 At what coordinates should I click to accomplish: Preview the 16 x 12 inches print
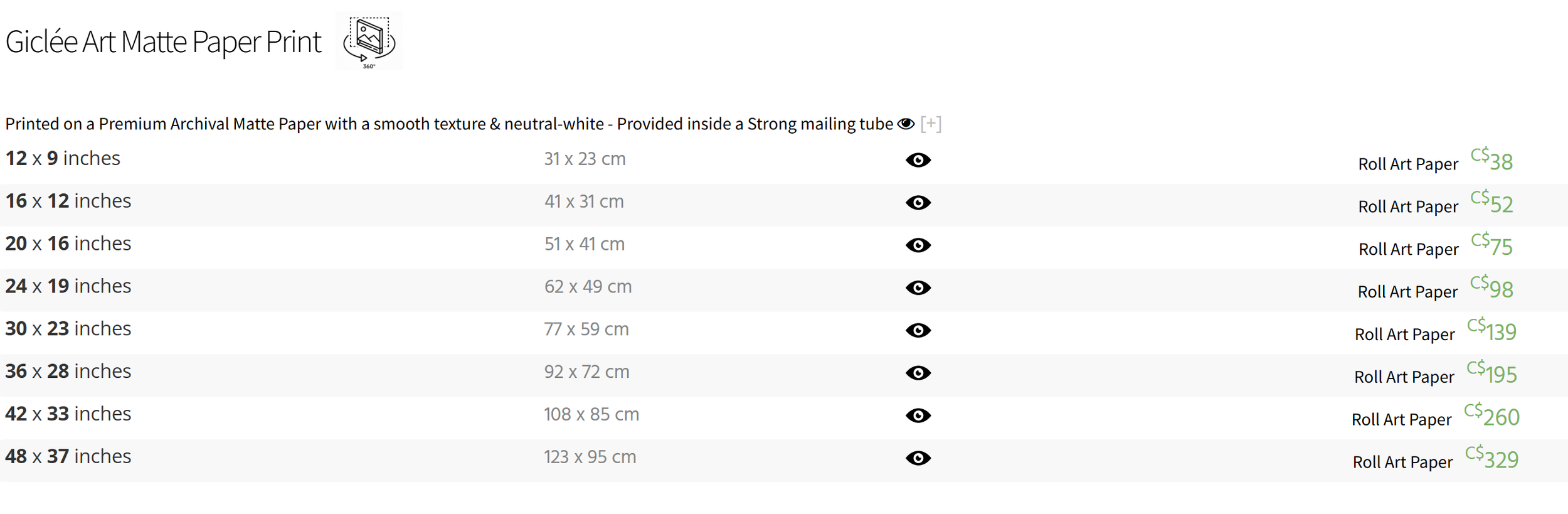click(918, 203)
